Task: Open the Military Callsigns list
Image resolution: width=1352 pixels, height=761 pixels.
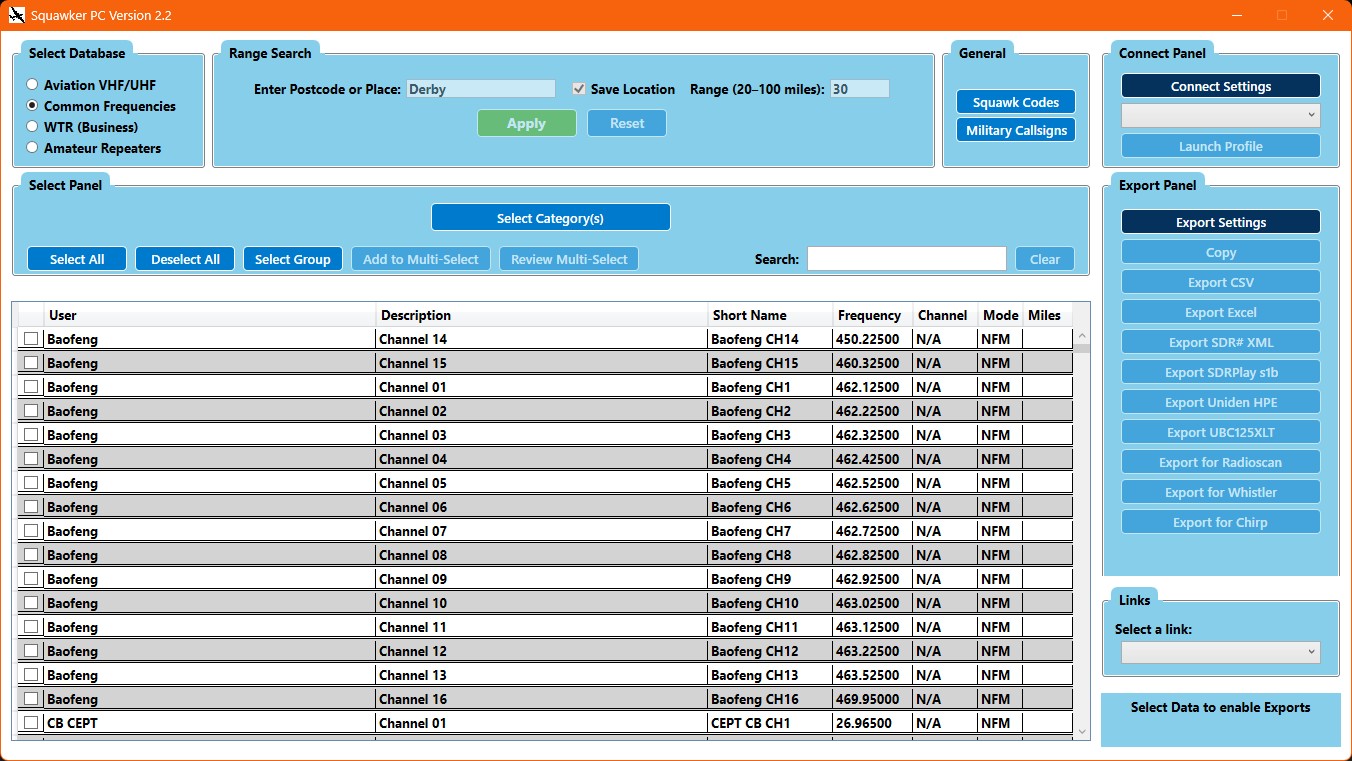Action: (1016, 130)
